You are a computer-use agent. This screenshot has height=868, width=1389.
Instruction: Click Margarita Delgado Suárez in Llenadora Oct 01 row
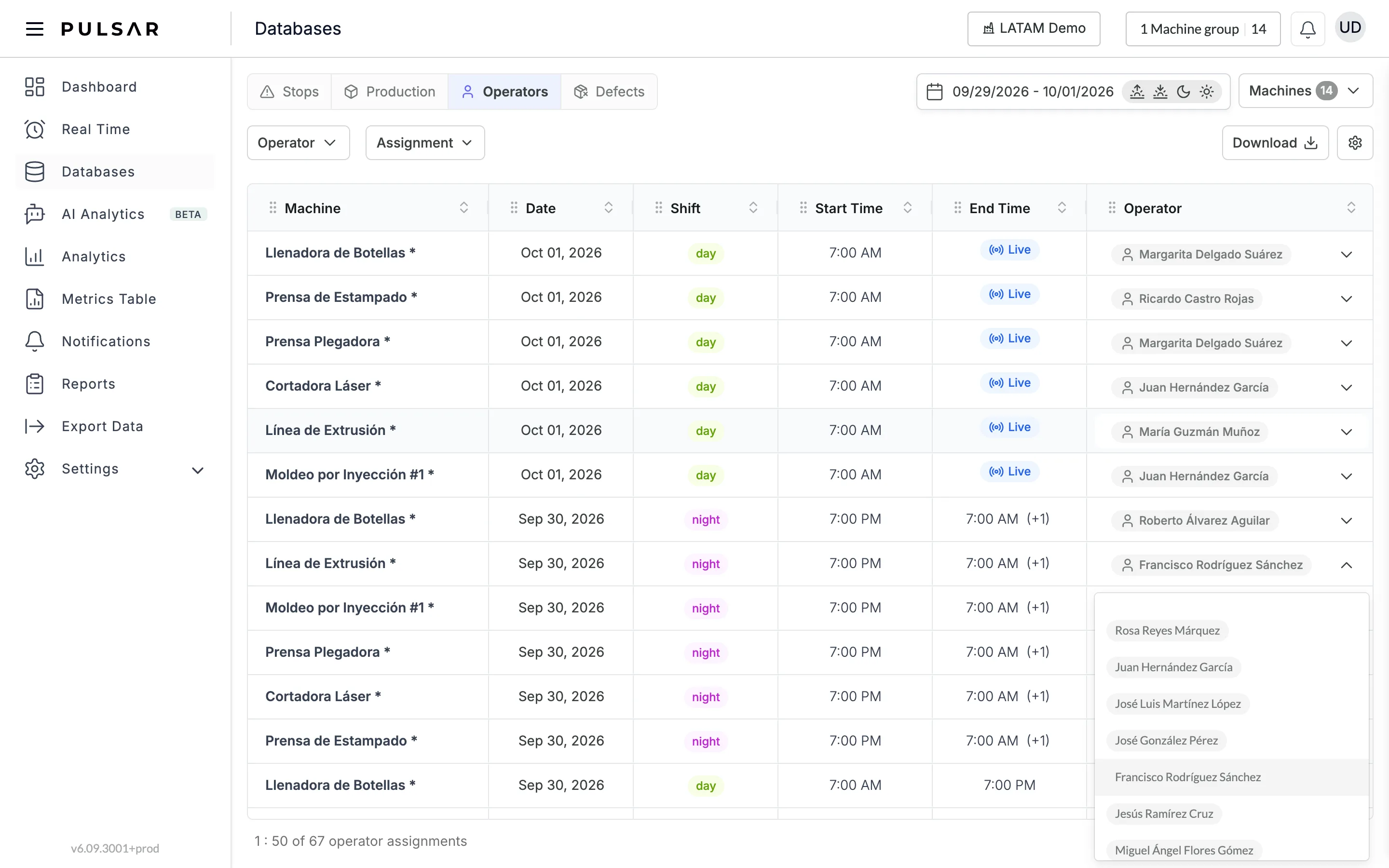tap(1201, 254)
